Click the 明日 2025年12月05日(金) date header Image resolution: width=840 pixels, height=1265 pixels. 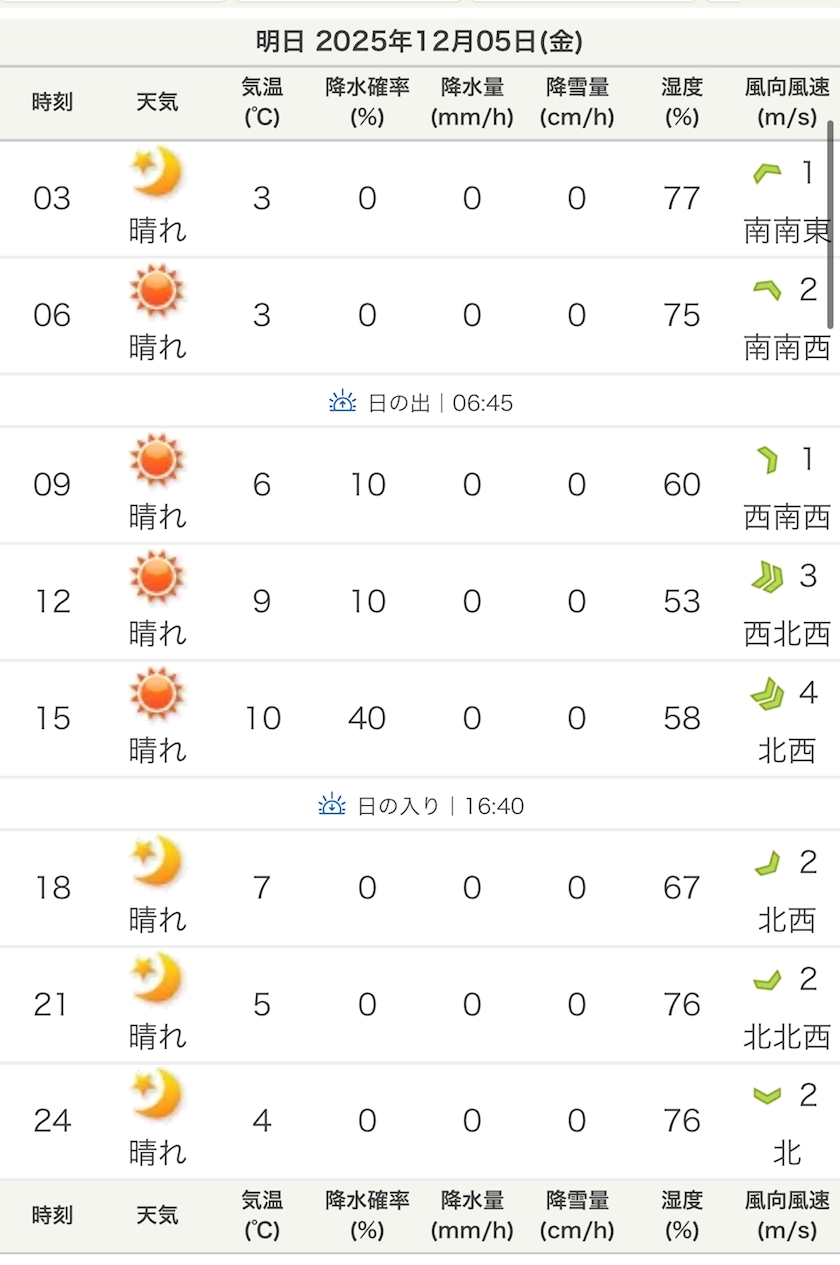click(x=419, y=42)
